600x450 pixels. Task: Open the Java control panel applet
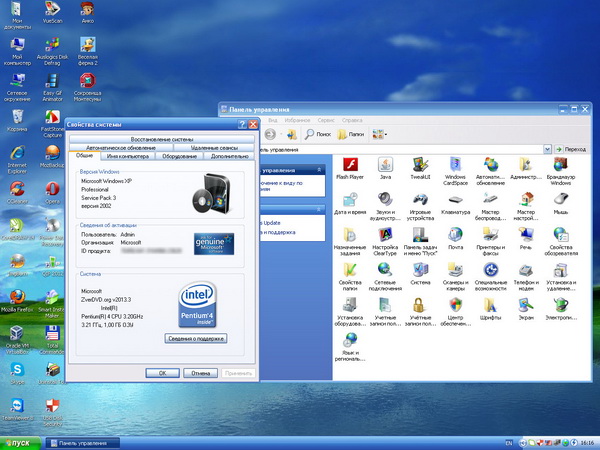(x=385, y=165)
